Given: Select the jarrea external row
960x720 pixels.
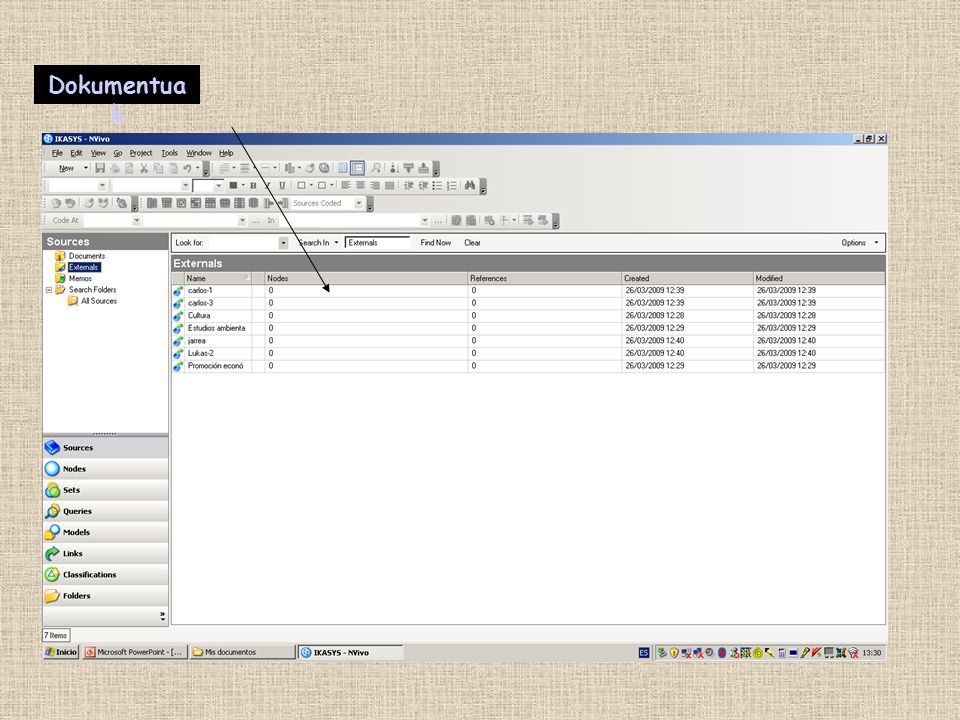Looking at the screenshot, I should 528,341.
